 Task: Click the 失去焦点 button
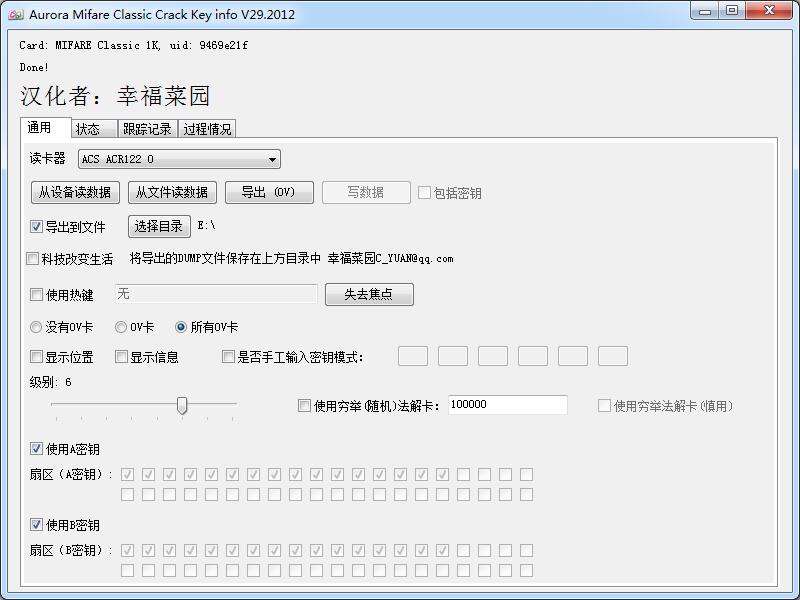(369, 294)
